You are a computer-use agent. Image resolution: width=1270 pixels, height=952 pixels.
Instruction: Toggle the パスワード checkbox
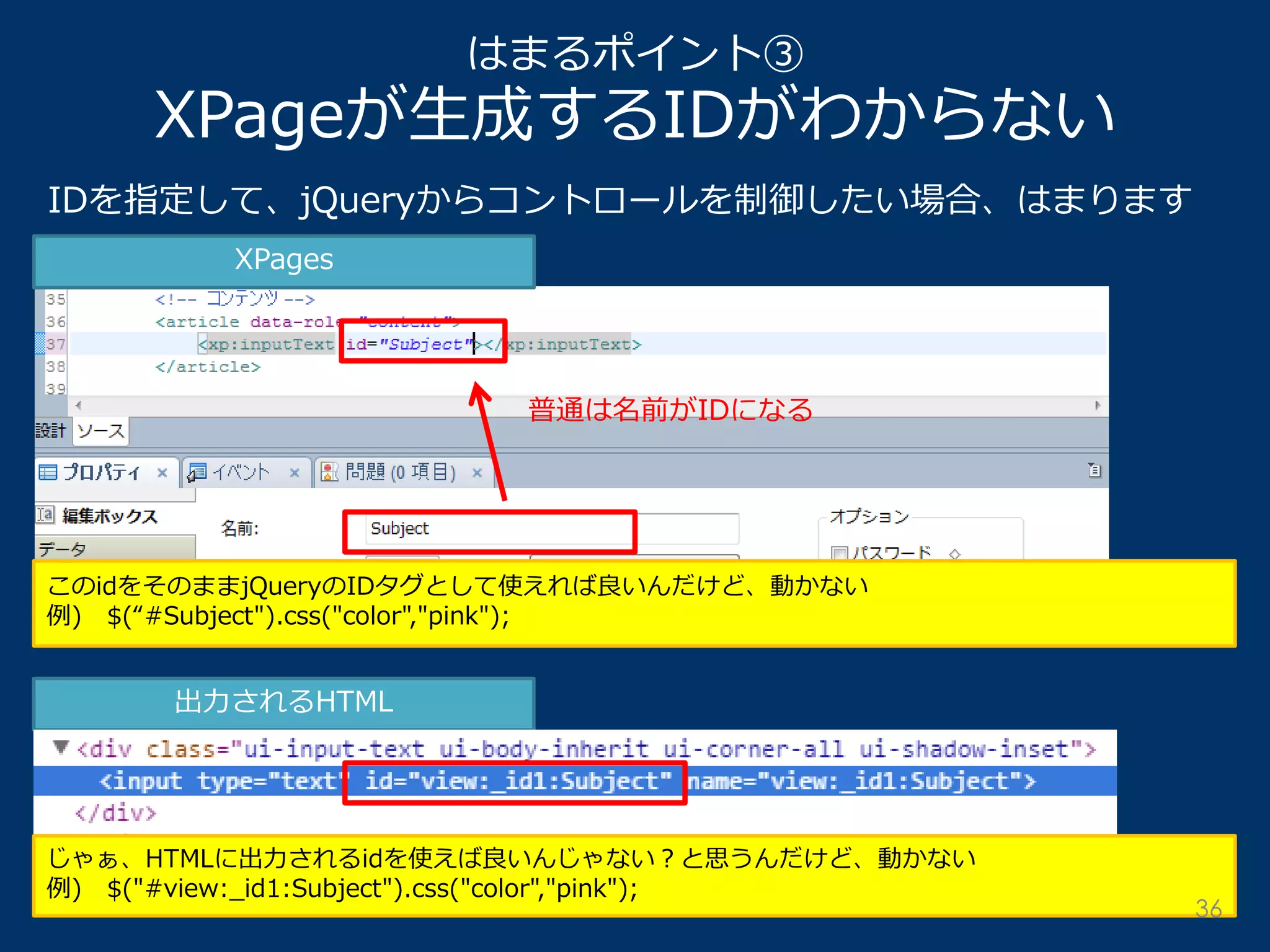coord(838,553)
